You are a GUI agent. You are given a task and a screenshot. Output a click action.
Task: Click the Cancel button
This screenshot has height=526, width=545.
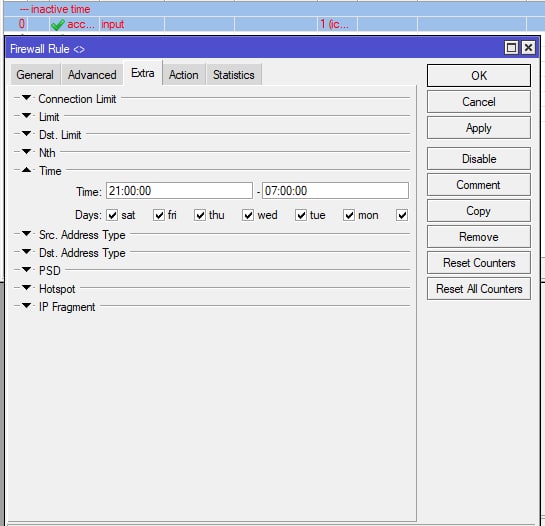tap(479, 102)
